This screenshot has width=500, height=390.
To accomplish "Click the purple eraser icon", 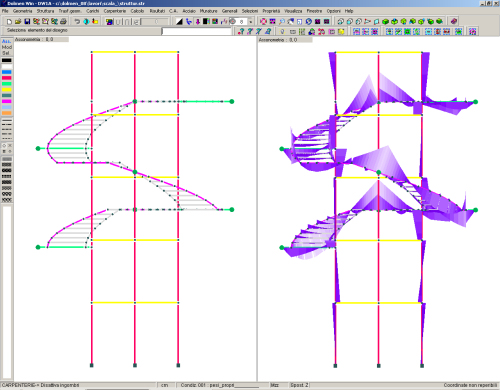I will pos(454,21).
